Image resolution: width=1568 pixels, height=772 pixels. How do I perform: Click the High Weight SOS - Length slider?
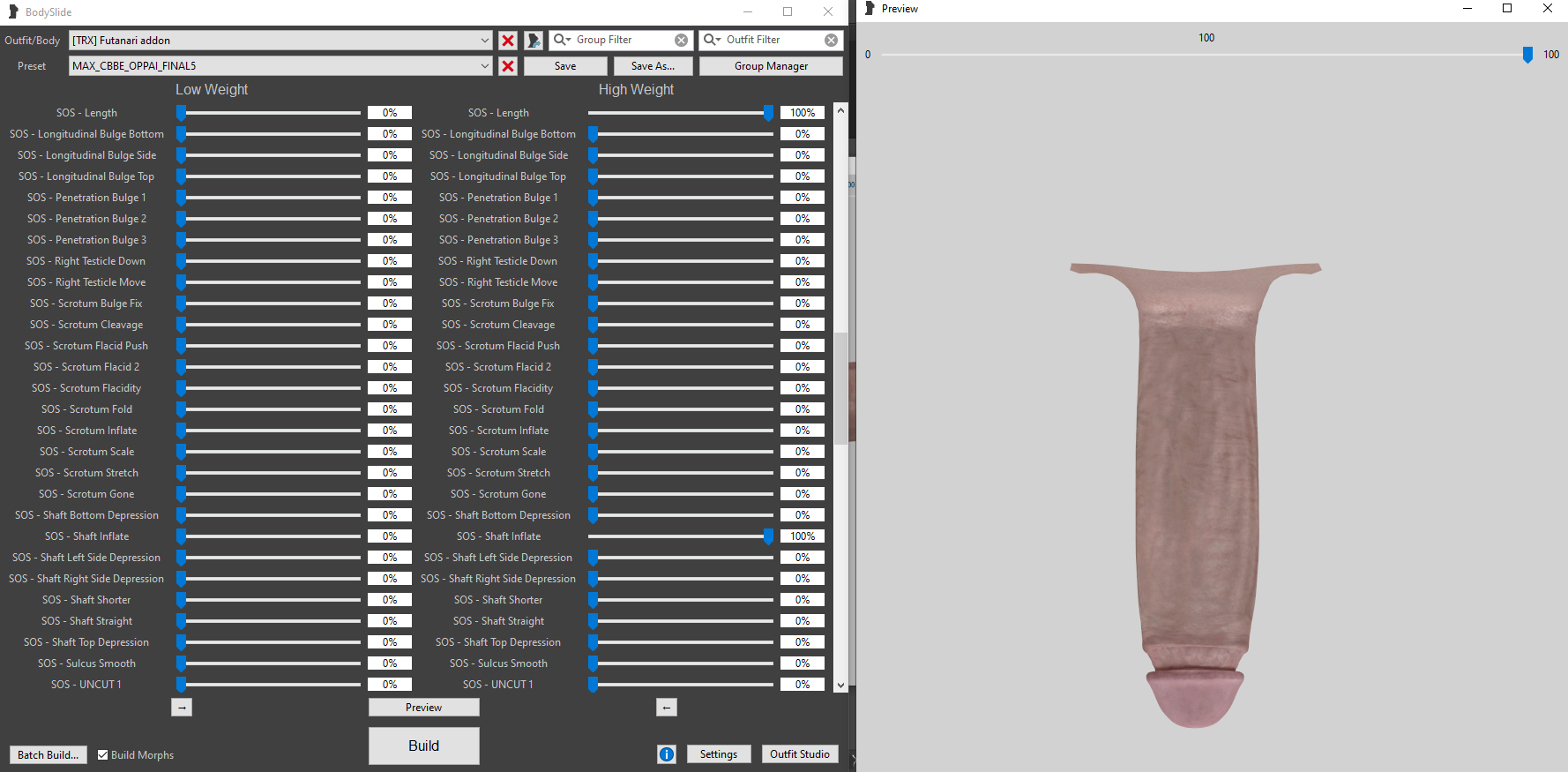pyautogui.click(x=681, y=113)
